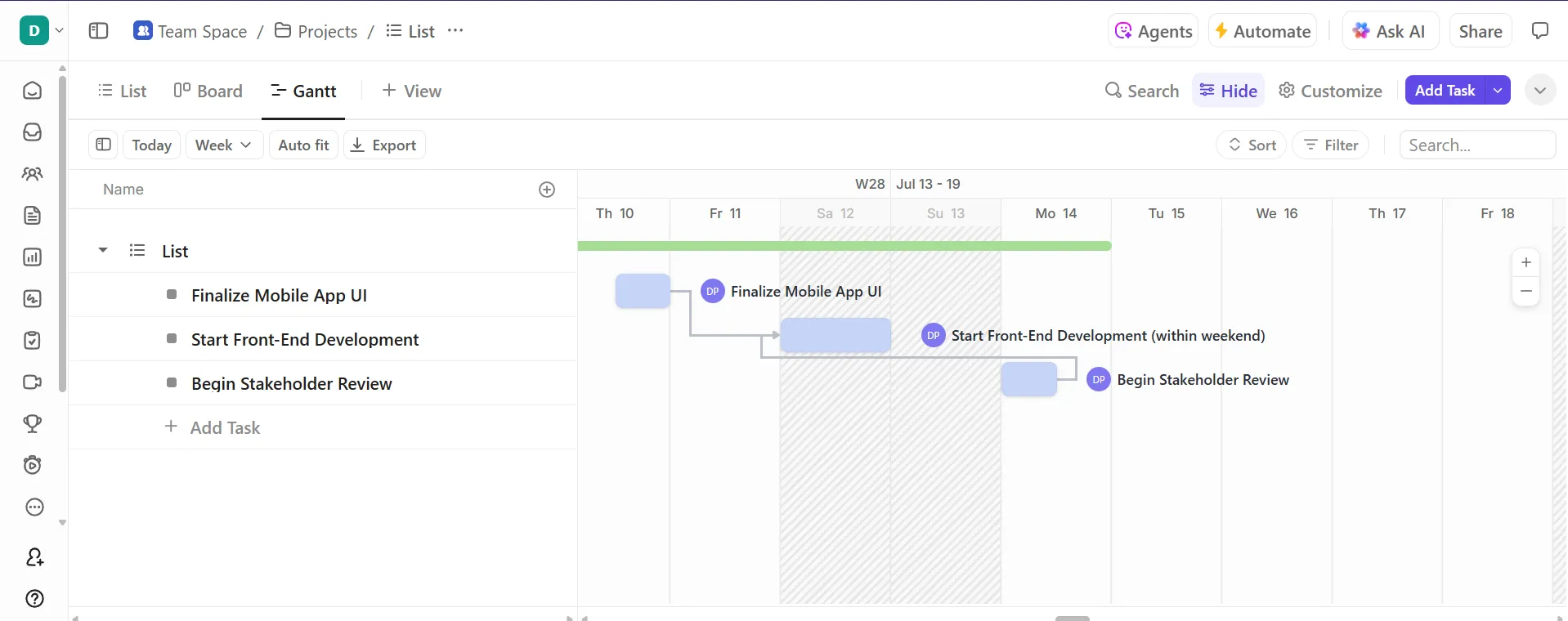This screenshot has height=621, width=1568.
Task: Select the Start Front-End Development task name
Action: [305, 339]
